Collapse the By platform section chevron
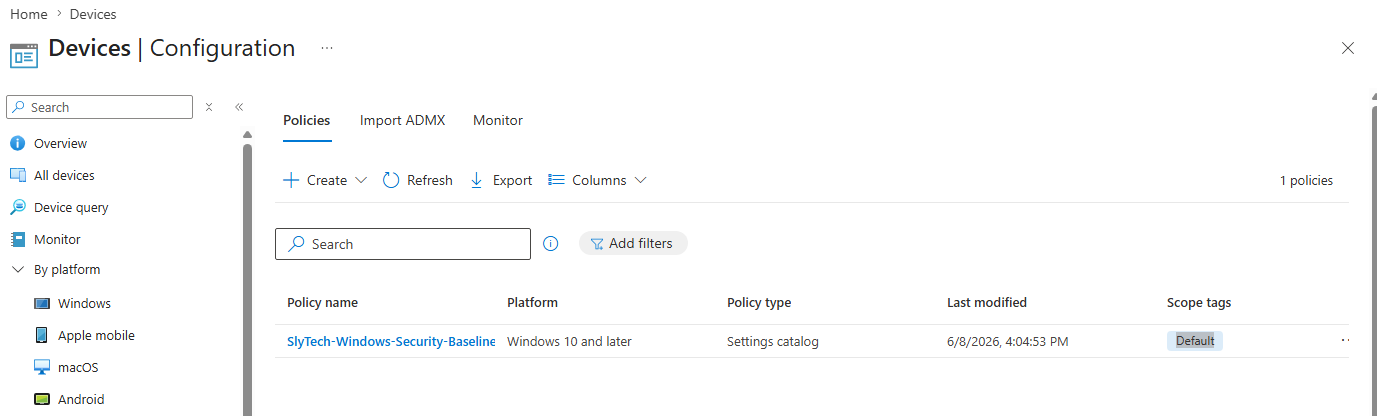Screen dimensions: 1377x416 [x=17, y=270]
